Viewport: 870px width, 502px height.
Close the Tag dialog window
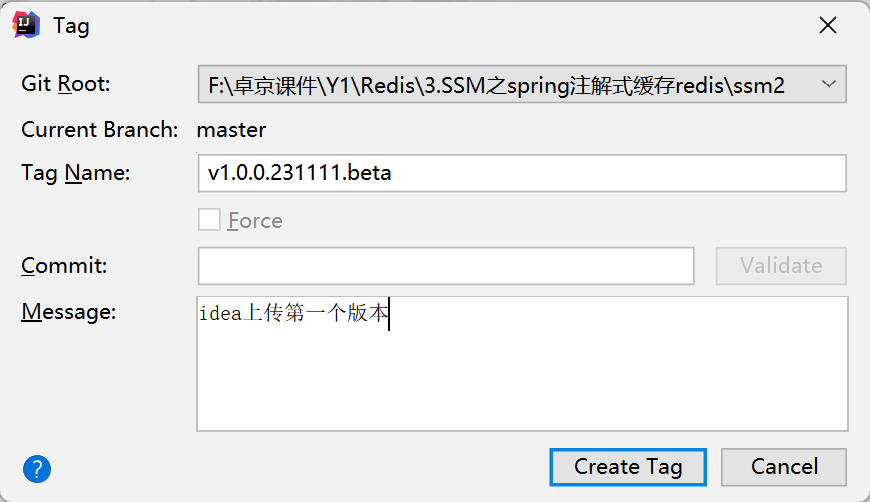click(828, 26)
